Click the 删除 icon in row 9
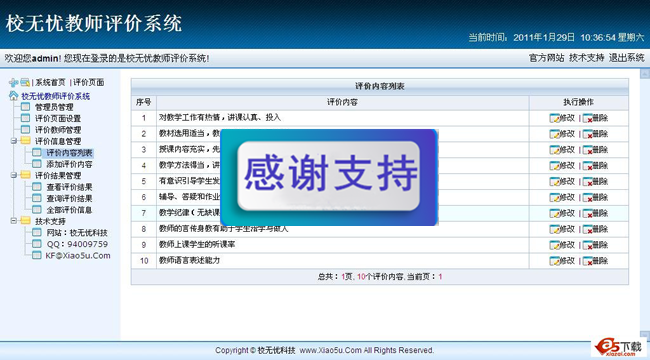 pyautogui.click(x=587, y=245)
